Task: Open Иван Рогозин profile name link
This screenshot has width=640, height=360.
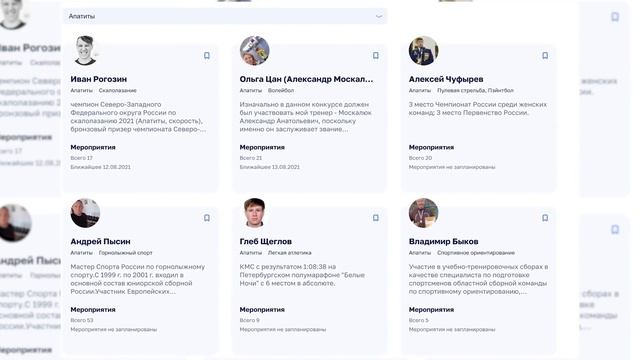Action: pyautogui.click(x=98, y=79)
